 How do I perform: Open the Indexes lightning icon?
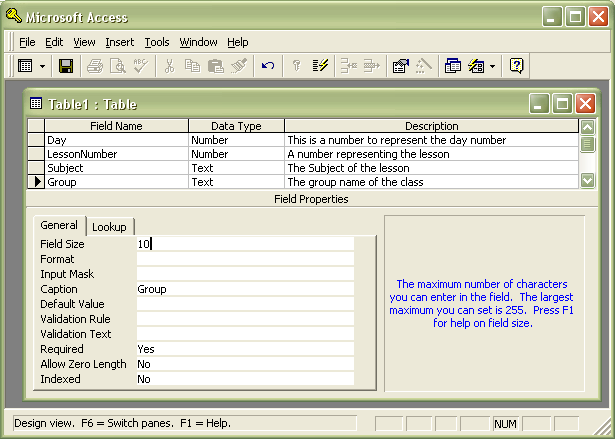[320, 66]
